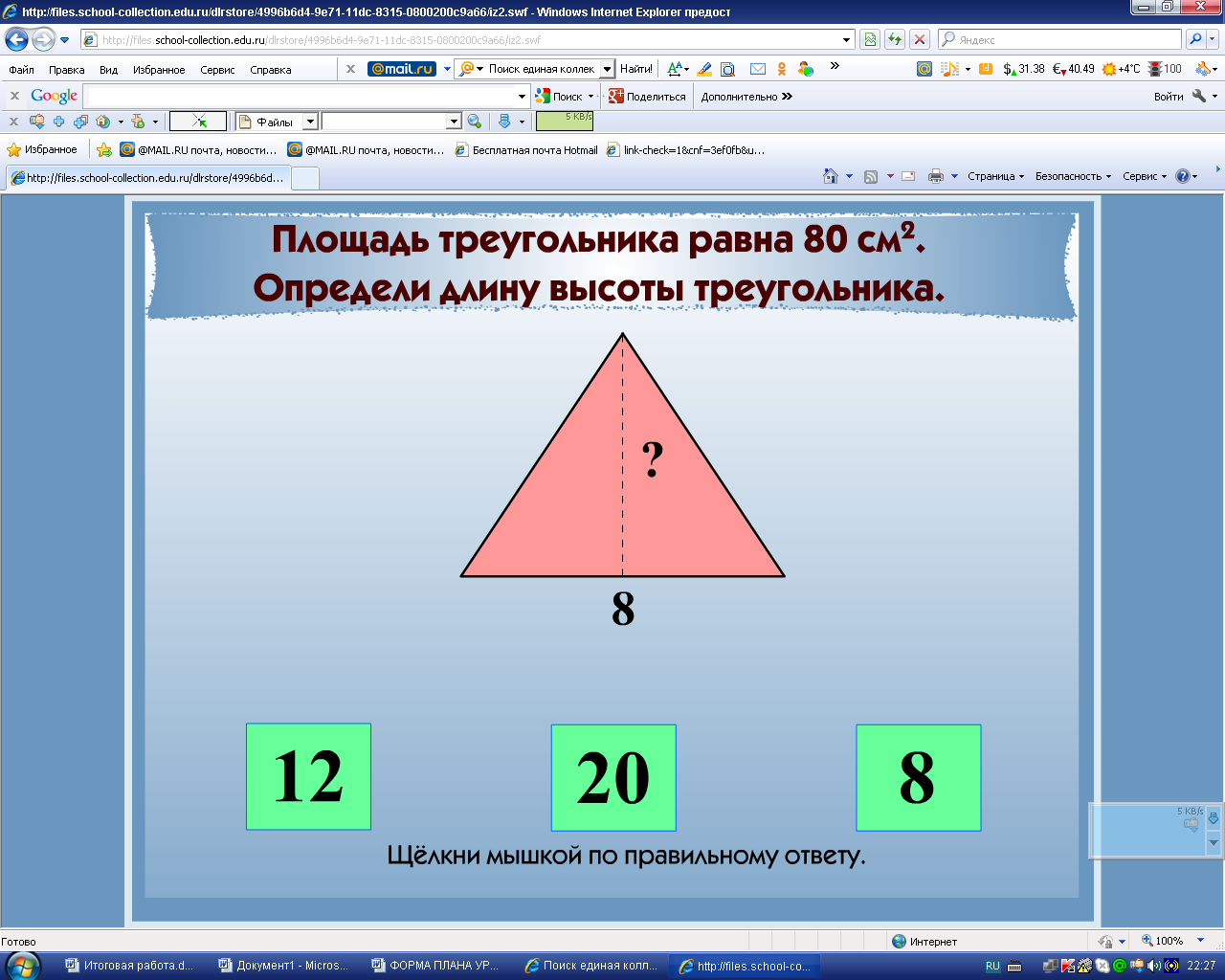Open the Страница dropdown menu
The height and width of the screenshot is (980, 1225).
995,176
